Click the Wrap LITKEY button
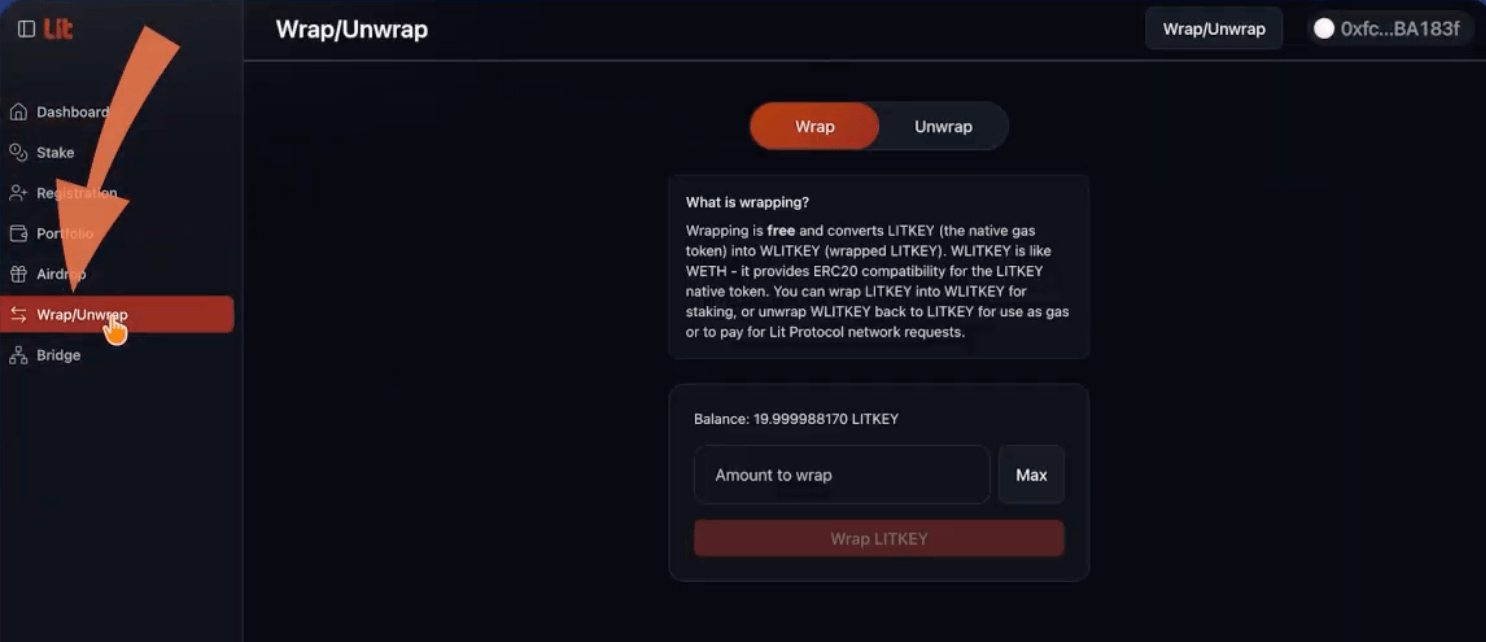1486x642 pixels. (x=878, y=538)
